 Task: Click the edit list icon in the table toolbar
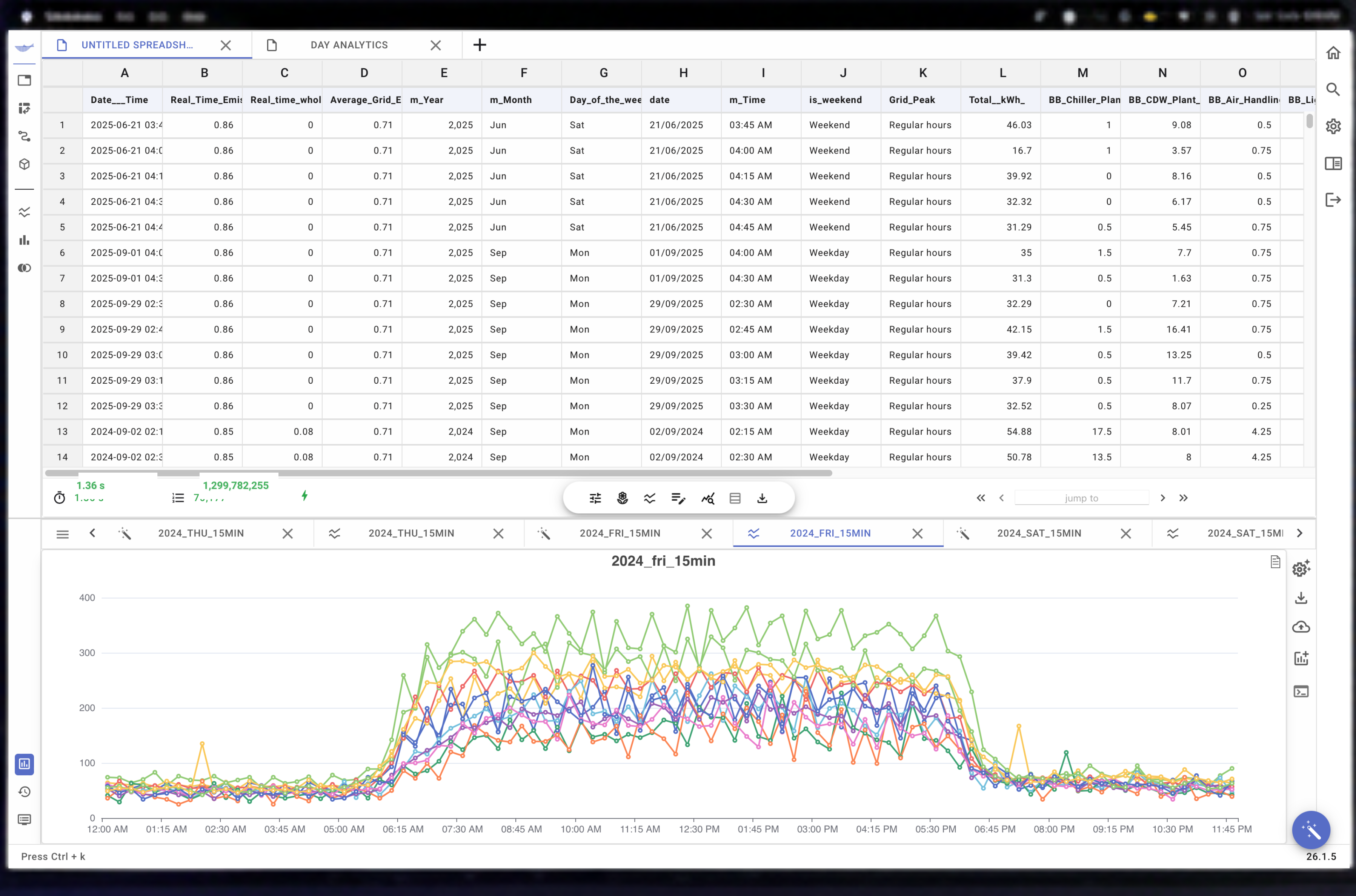pos(678,498)
